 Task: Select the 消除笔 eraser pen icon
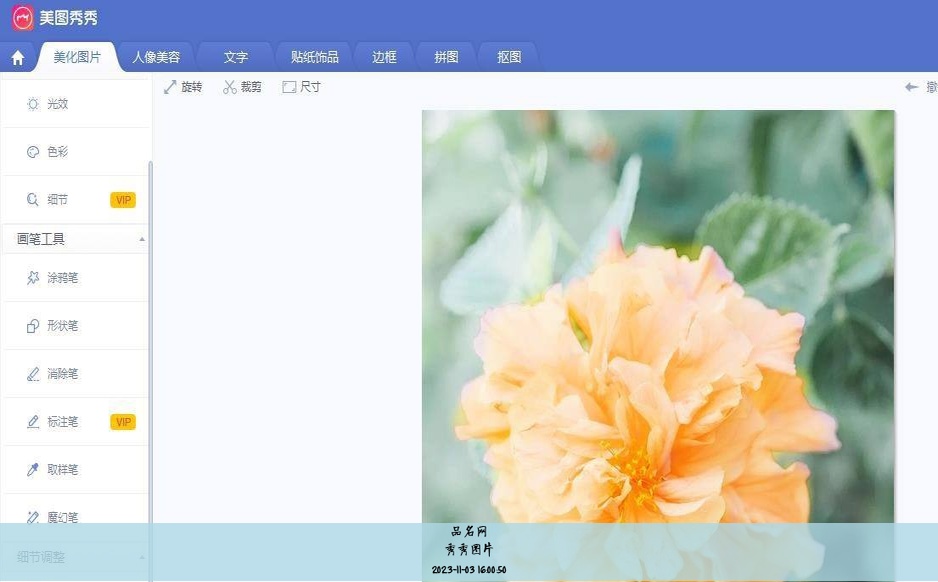pos(33,374)
